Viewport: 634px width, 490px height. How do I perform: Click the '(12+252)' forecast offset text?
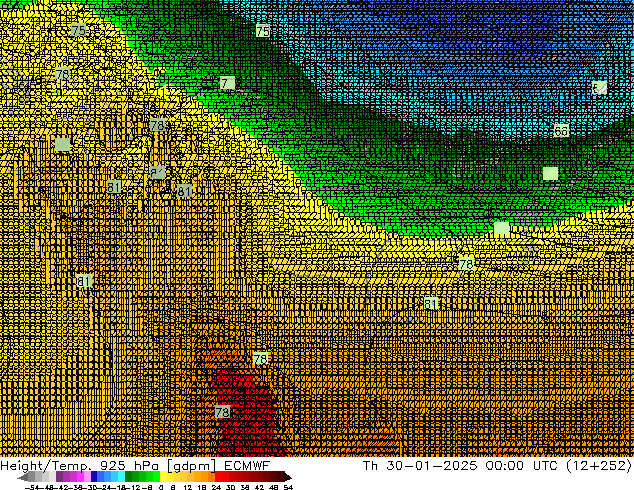pyautogui.click(x=598, y=466)
